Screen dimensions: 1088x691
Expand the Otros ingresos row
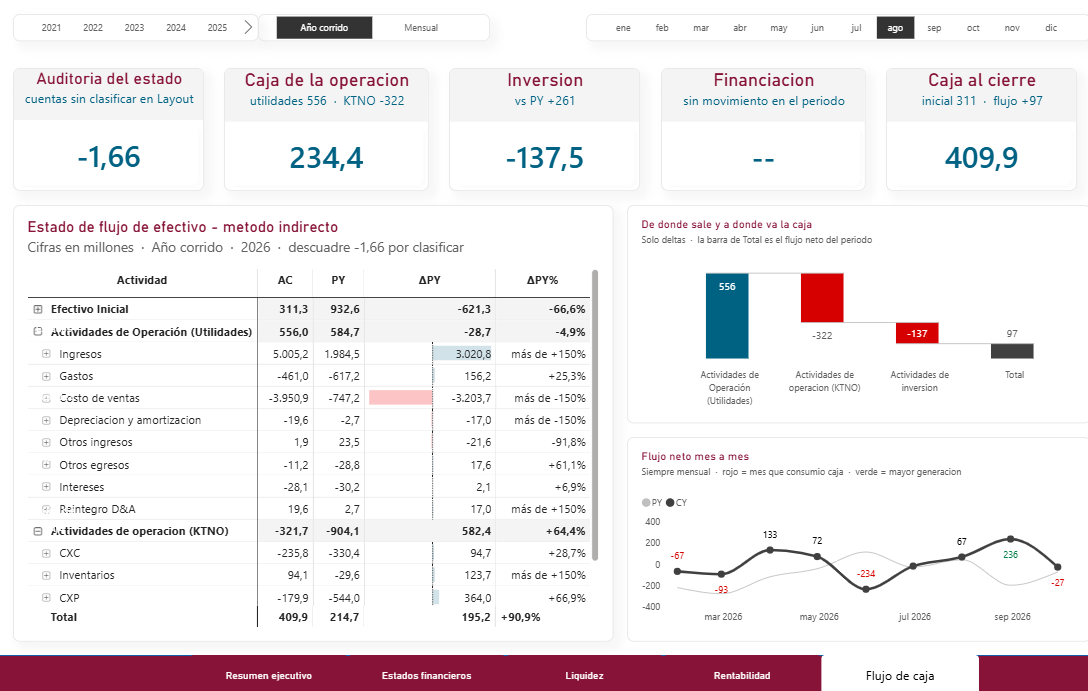tap(46, 443)
